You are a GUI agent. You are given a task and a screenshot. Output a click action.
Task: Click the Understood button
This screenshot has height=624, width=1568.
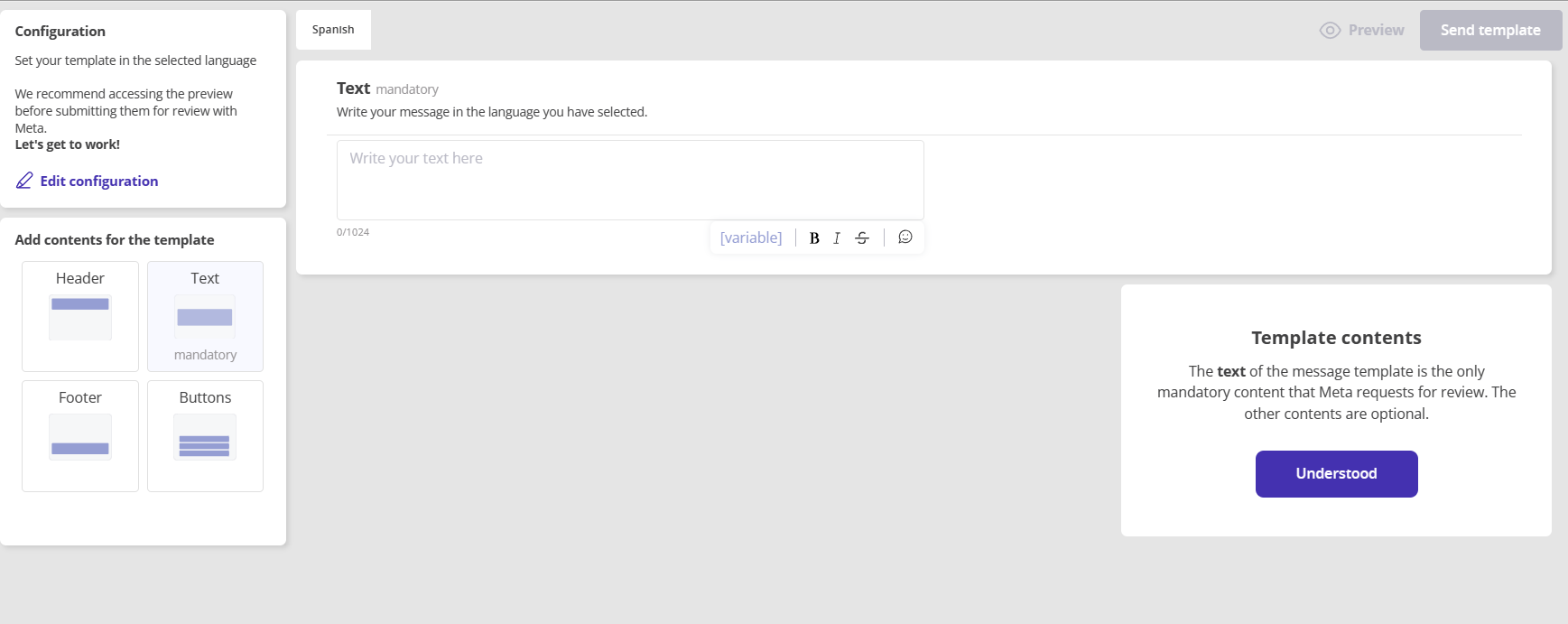coord(1336,474)
